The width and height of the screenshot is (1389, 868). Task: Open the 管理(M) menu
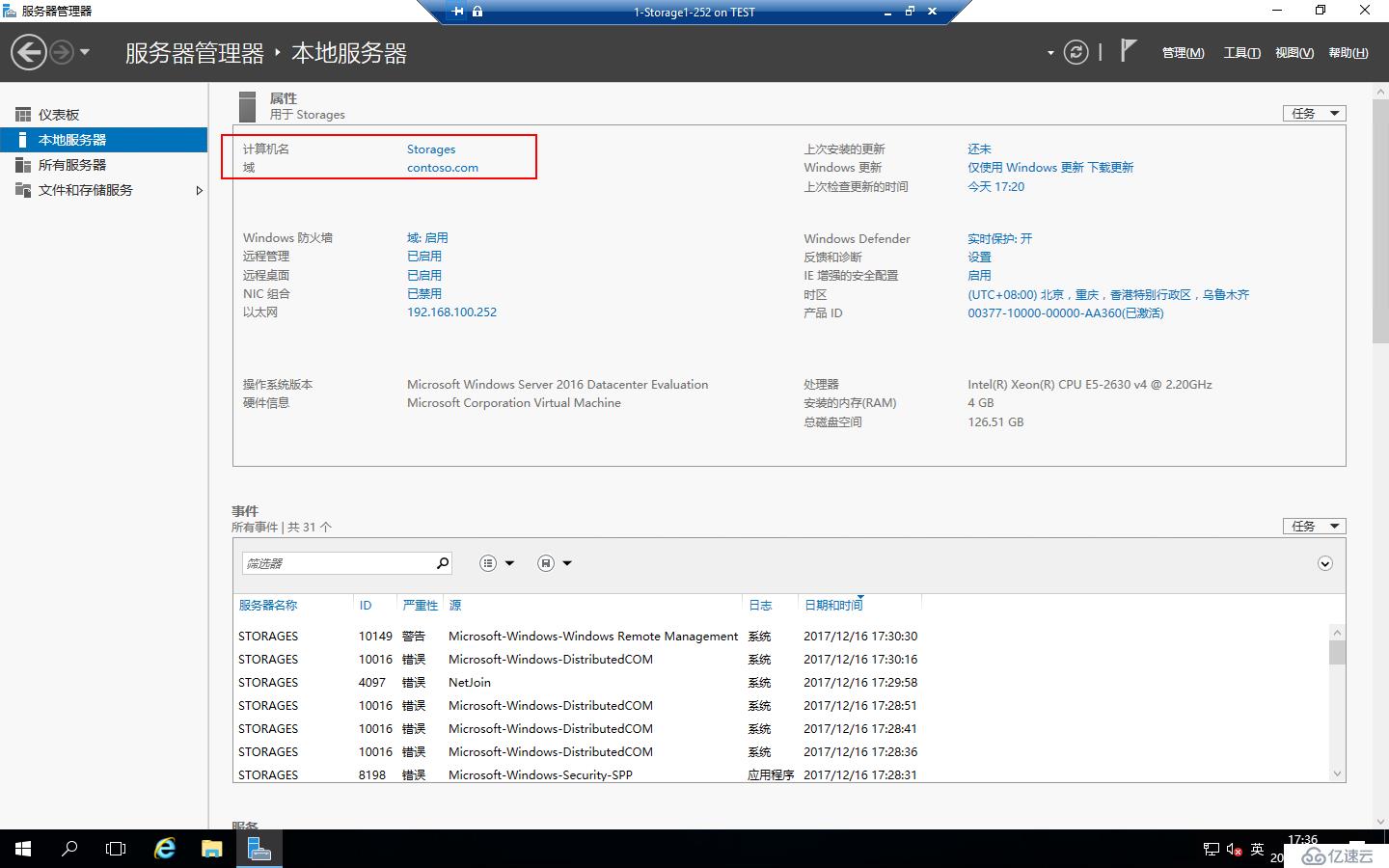point(1183,53)
